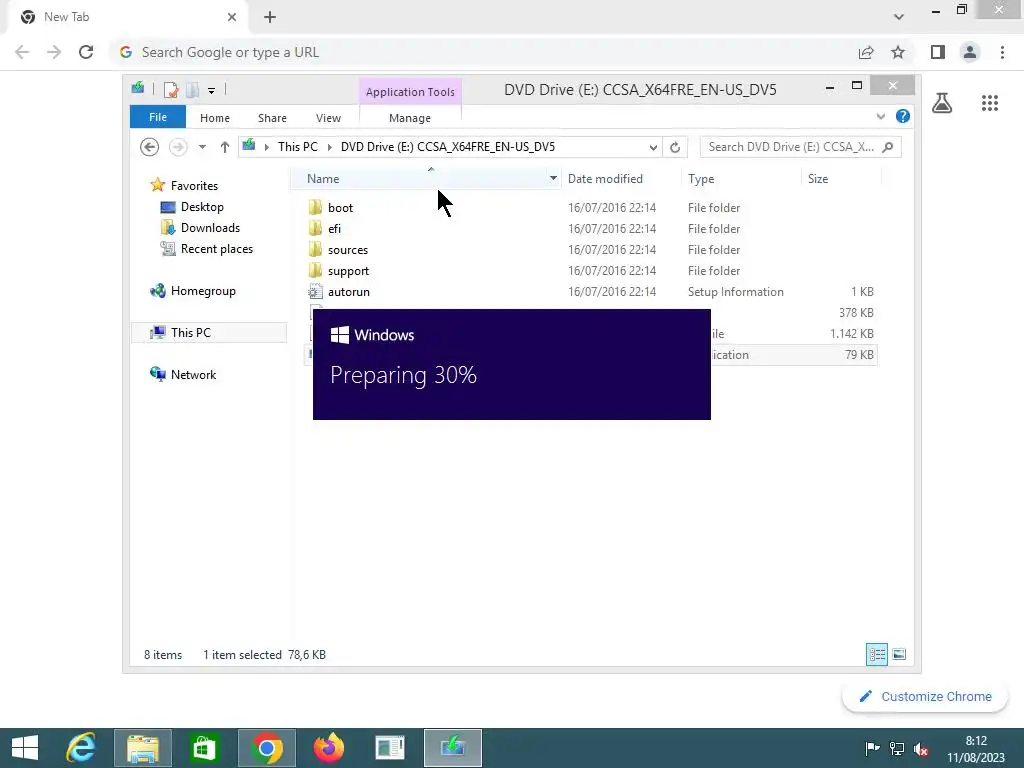The height and width of the screenshot is (768, 1024).
Task: Select Favorites in the navigation pane
Action: (x=194, y=185)
